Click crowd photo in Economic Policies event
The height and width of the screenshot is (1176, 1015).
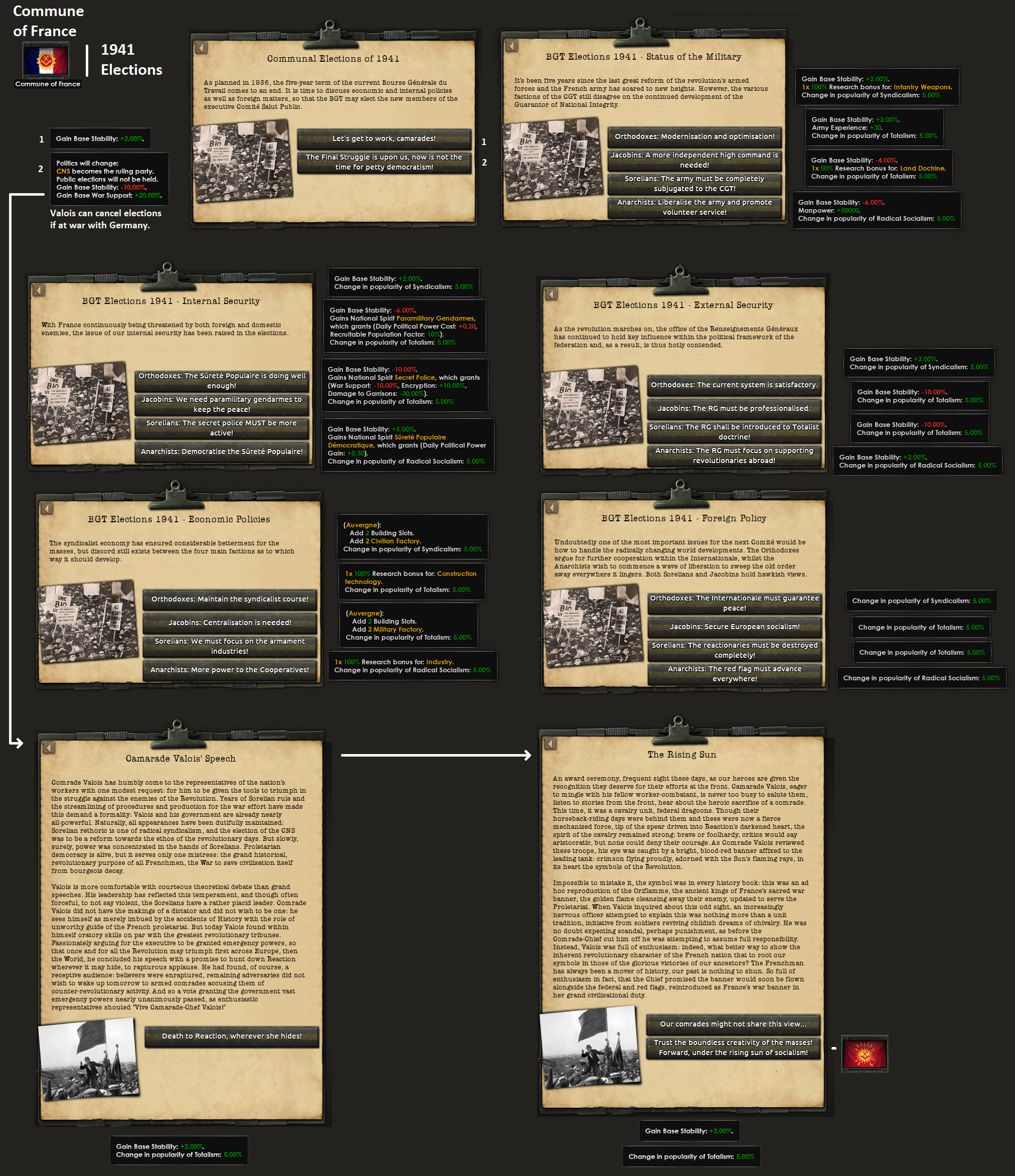pos(87,621)
